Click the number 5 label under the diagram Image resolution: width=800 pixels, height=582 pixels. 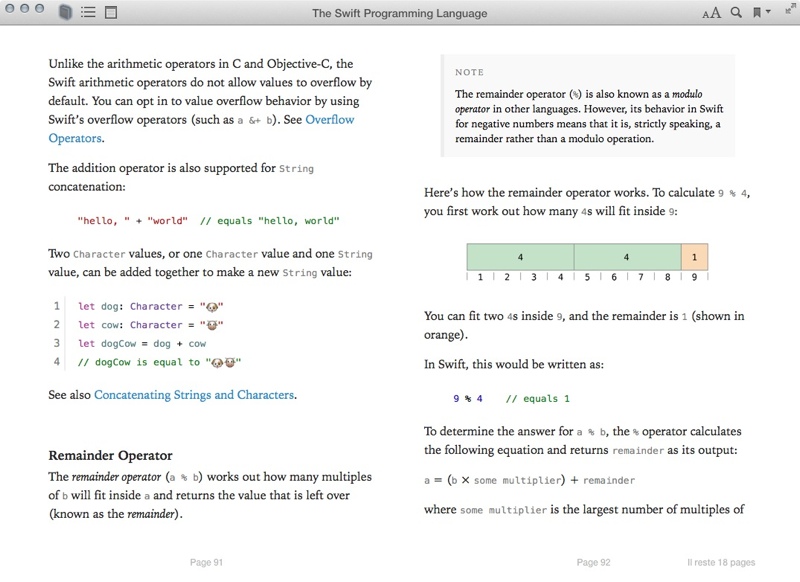coord(587,277)
